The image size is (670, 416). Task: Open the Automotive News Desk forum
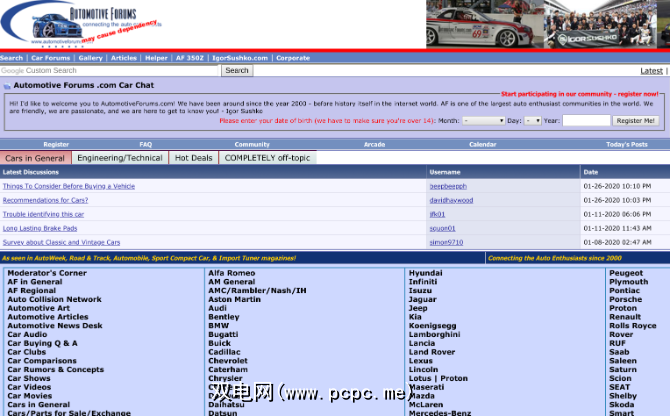(x=55, y=325)
